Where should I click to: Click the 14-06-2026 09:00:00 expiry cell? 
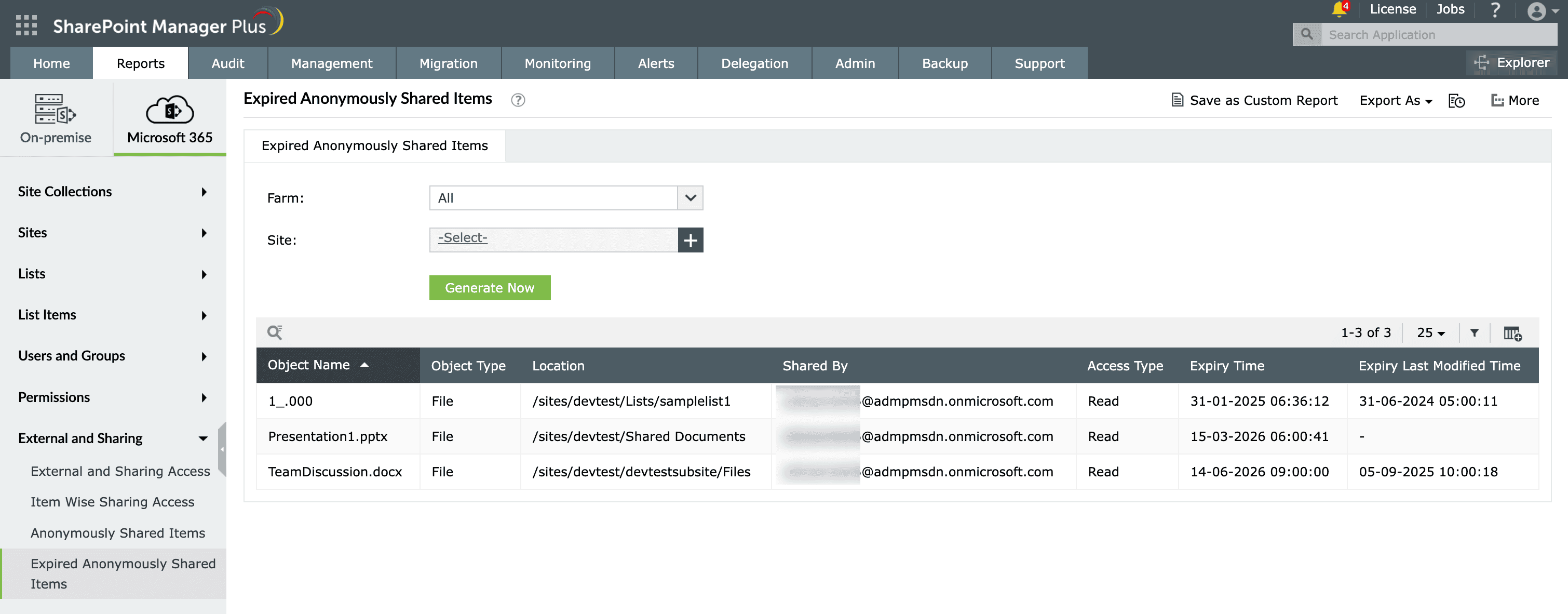click(x=1262, y=472)
